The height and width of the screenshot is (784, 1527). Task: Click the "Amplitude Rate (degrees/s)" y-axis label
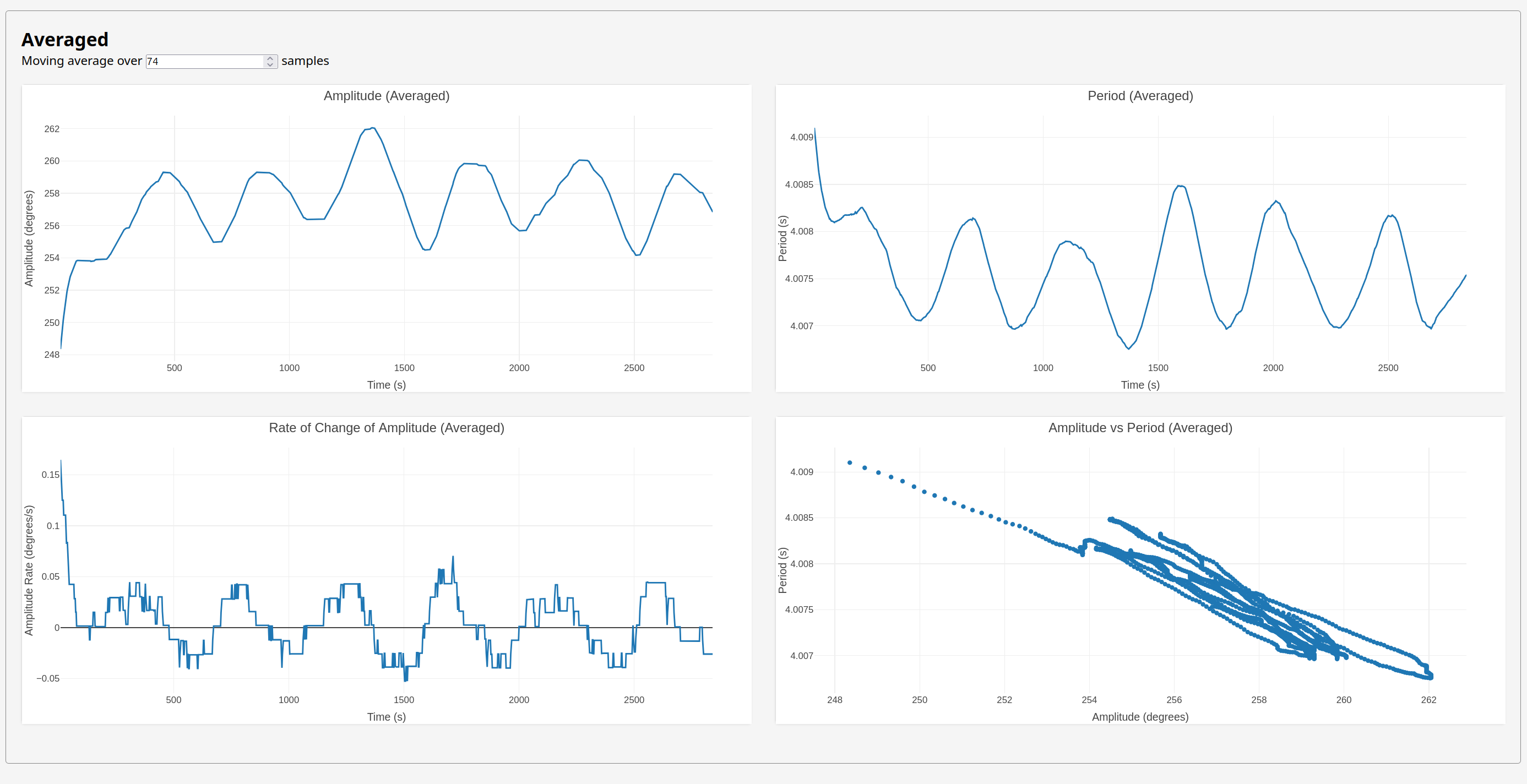[x=29, y=570]
